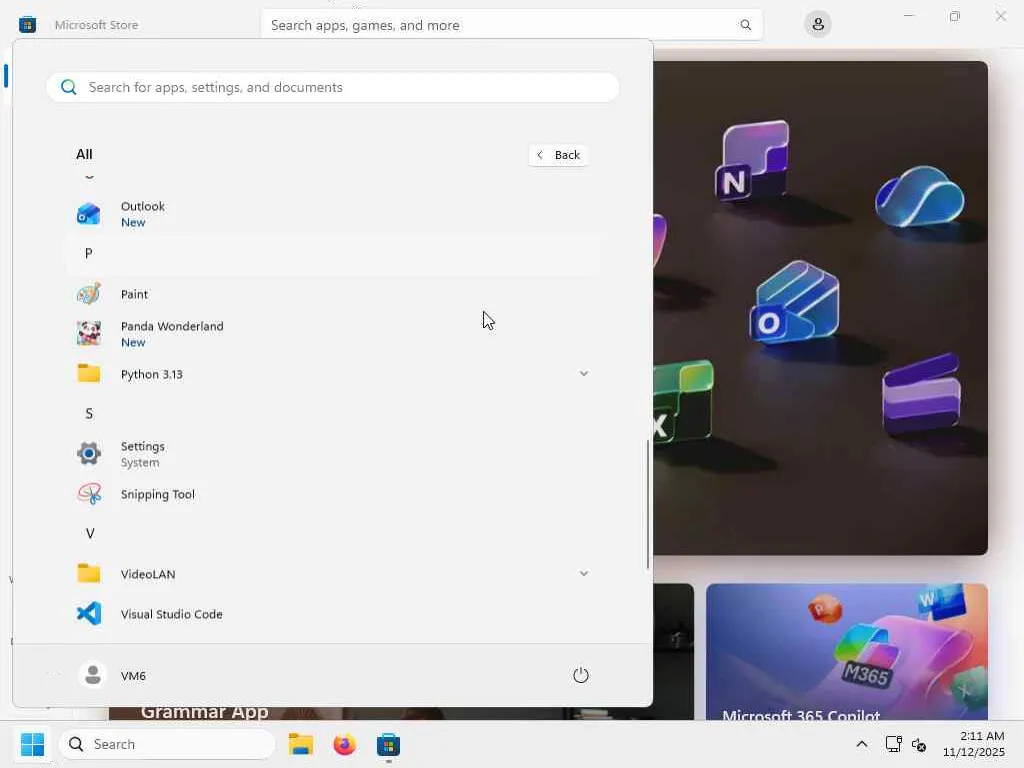Open the Outlook app icon in Start list
This screenshot has width=1024, height=768.
coord(89,214)
